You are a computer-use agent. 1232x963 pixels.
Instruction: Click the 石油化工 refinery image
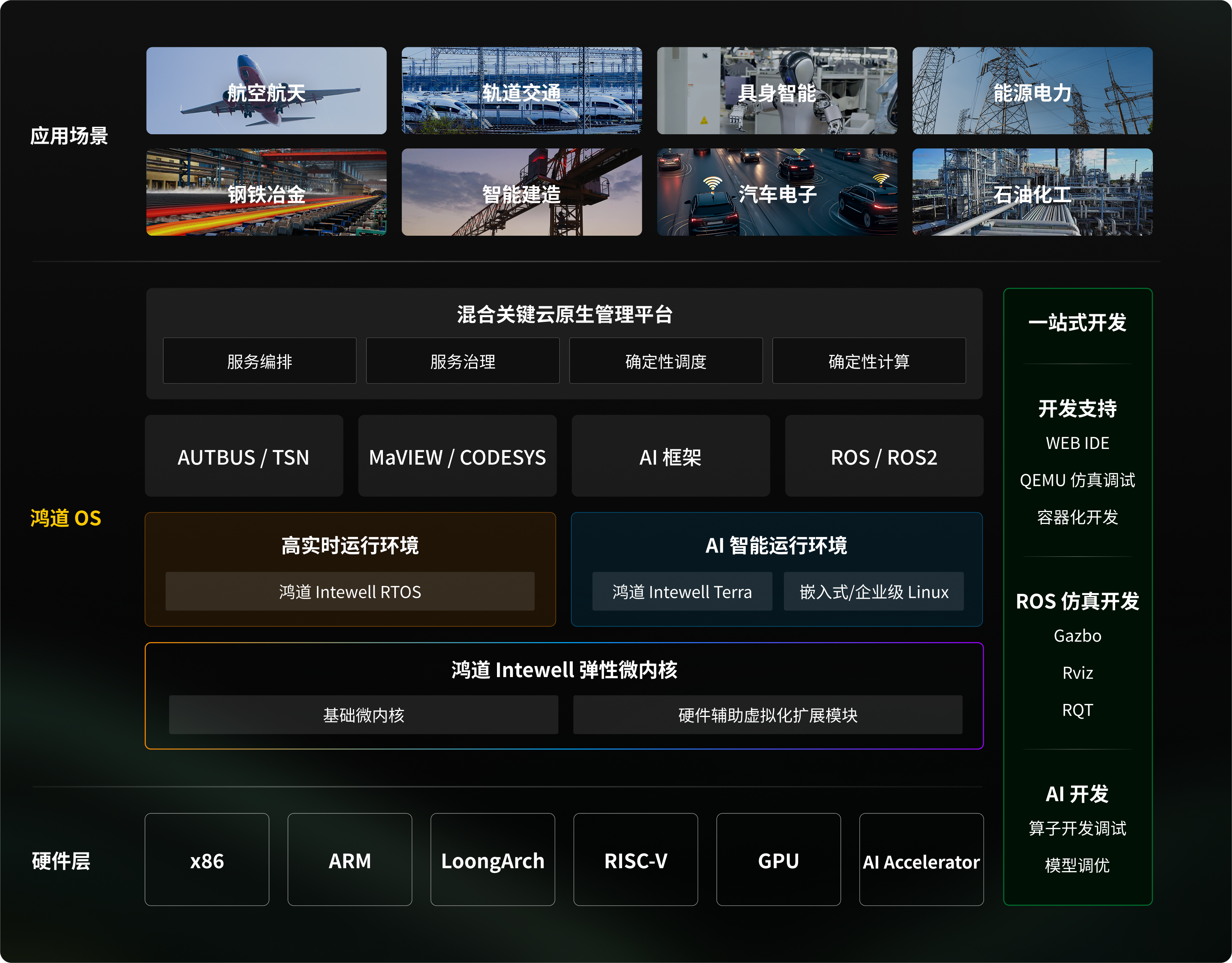(x=1032, y=192)
